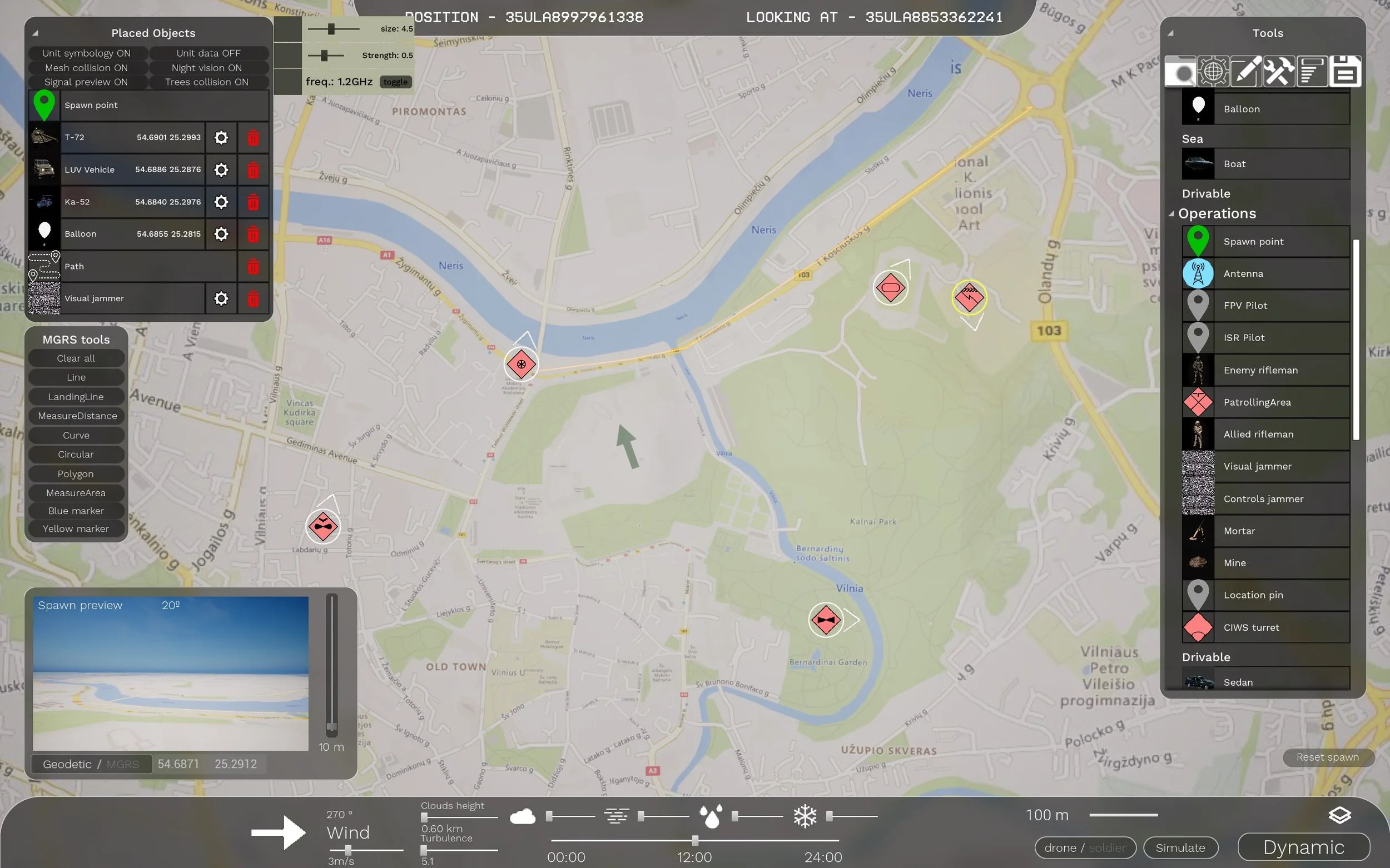Click the map layers icon
1390x868 pixels.
point(1339,815)
